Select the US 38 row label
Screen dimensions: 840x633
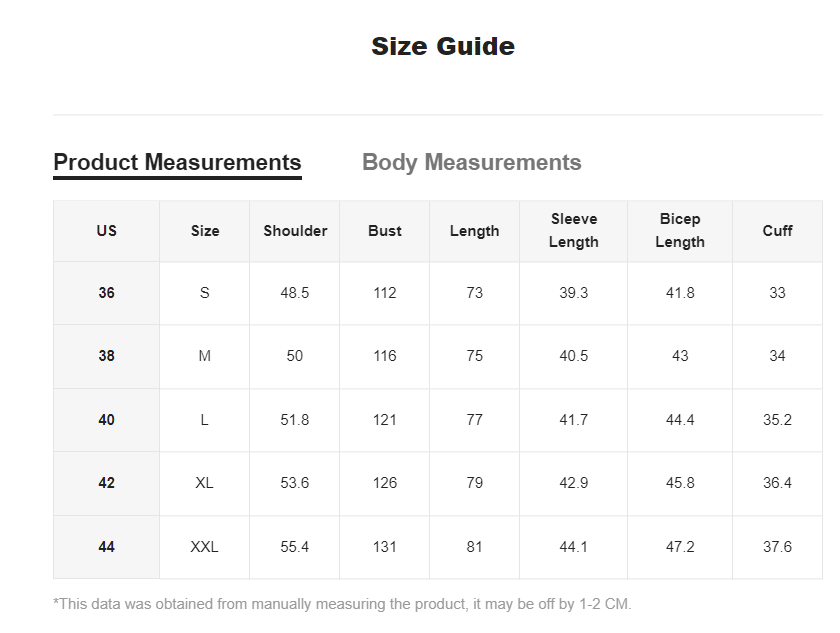click(x=107, y=356)
